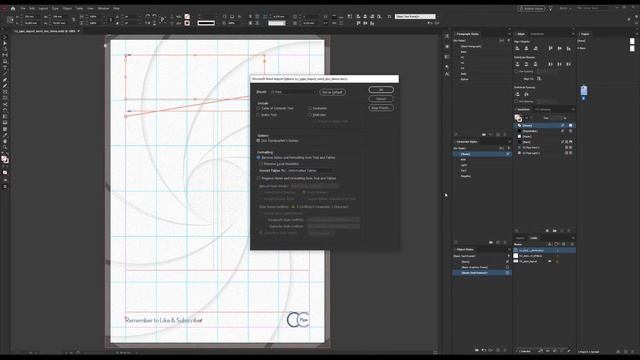Screen dimensions: 640x360
Task: Select Preserve Styles and Formatting radio button
Action: (258, 178)
